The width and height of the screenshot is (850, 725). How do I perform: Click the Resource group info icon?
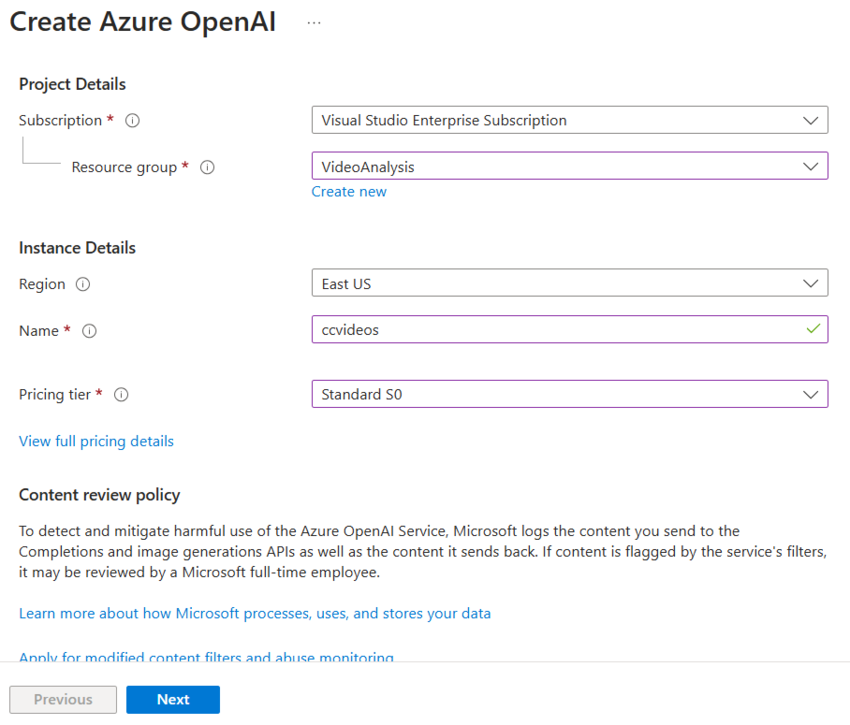207,167
